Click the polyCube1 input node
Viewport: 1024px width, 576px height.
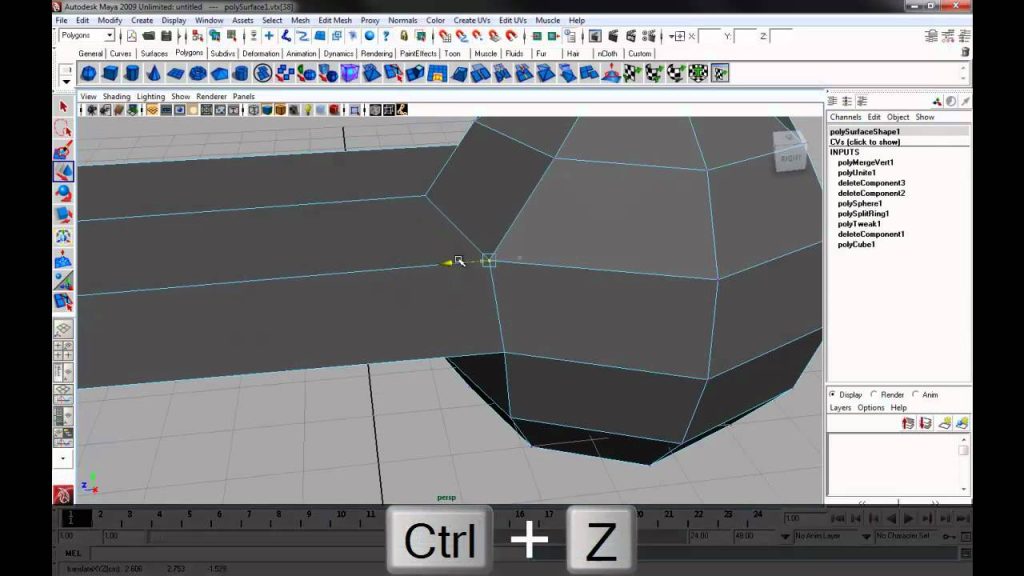856,244
